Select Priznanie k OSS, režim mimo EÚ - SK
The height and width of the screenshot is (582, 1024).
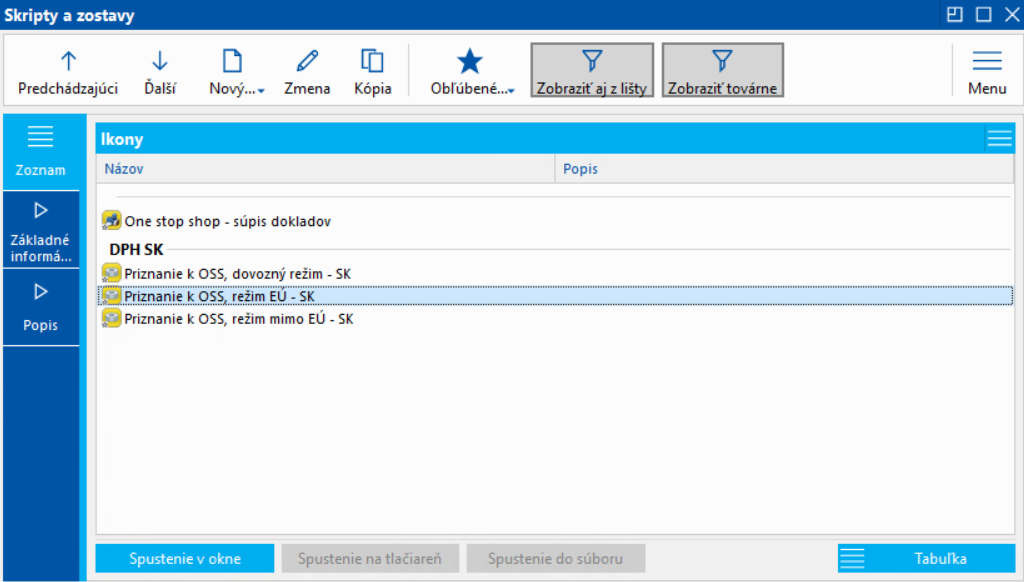click(x=555, y=319)
